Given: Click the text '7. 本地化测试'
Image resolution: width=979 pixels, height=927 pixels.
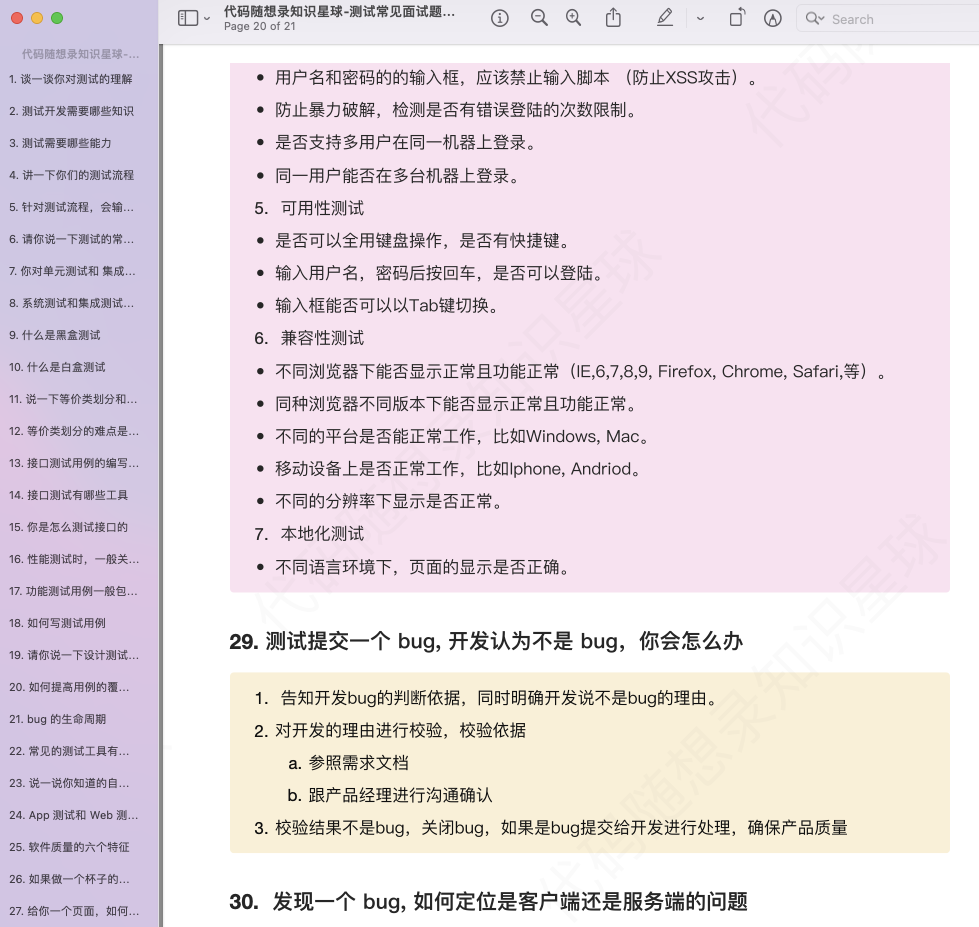Looking at the screenshot, I should (309, 534).
